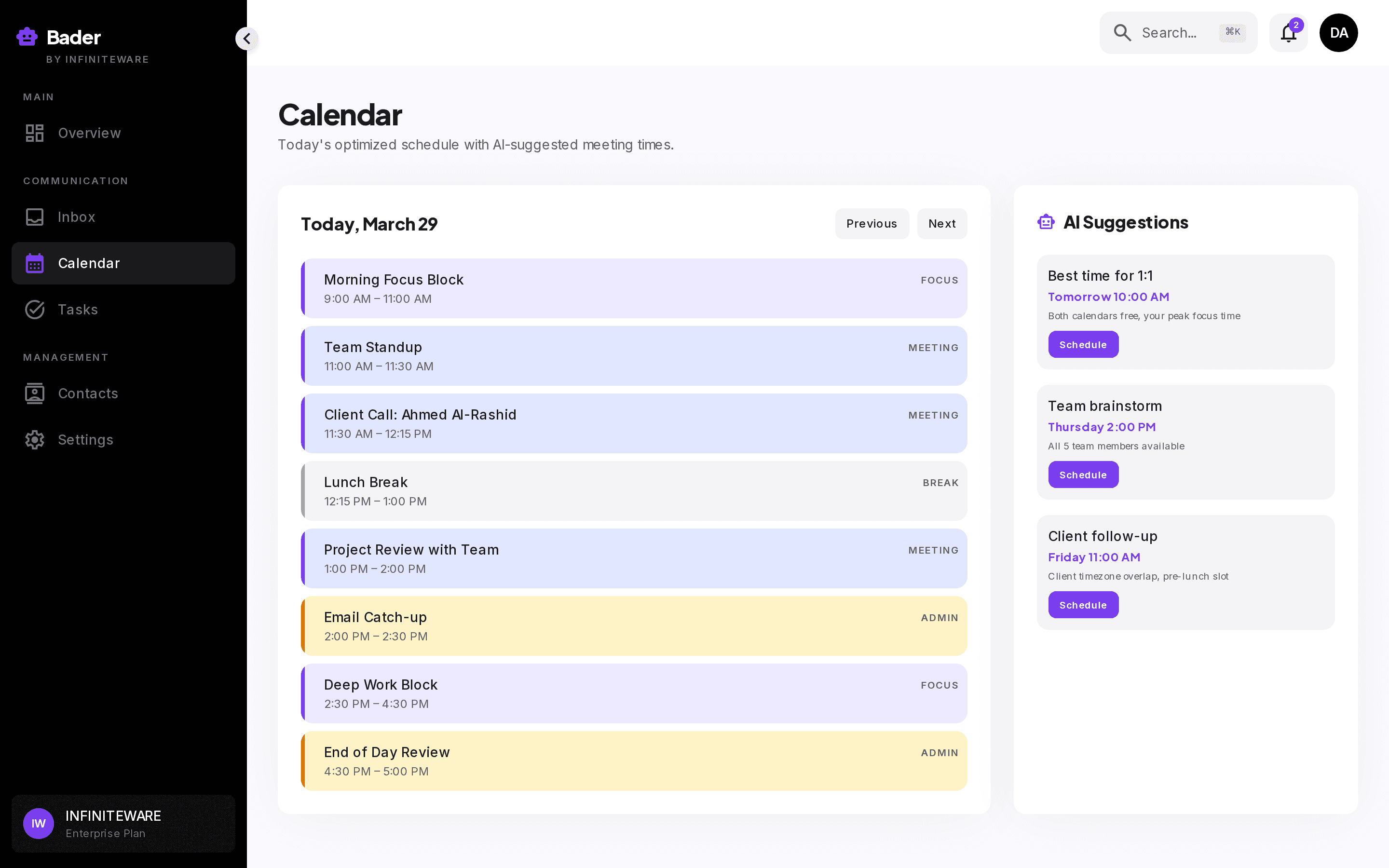Image resolution: width=1389 pixels, height=868 pixels.
Task: Open Project Review with Team event
Action: pyautogui.click(x=634, y=558)
